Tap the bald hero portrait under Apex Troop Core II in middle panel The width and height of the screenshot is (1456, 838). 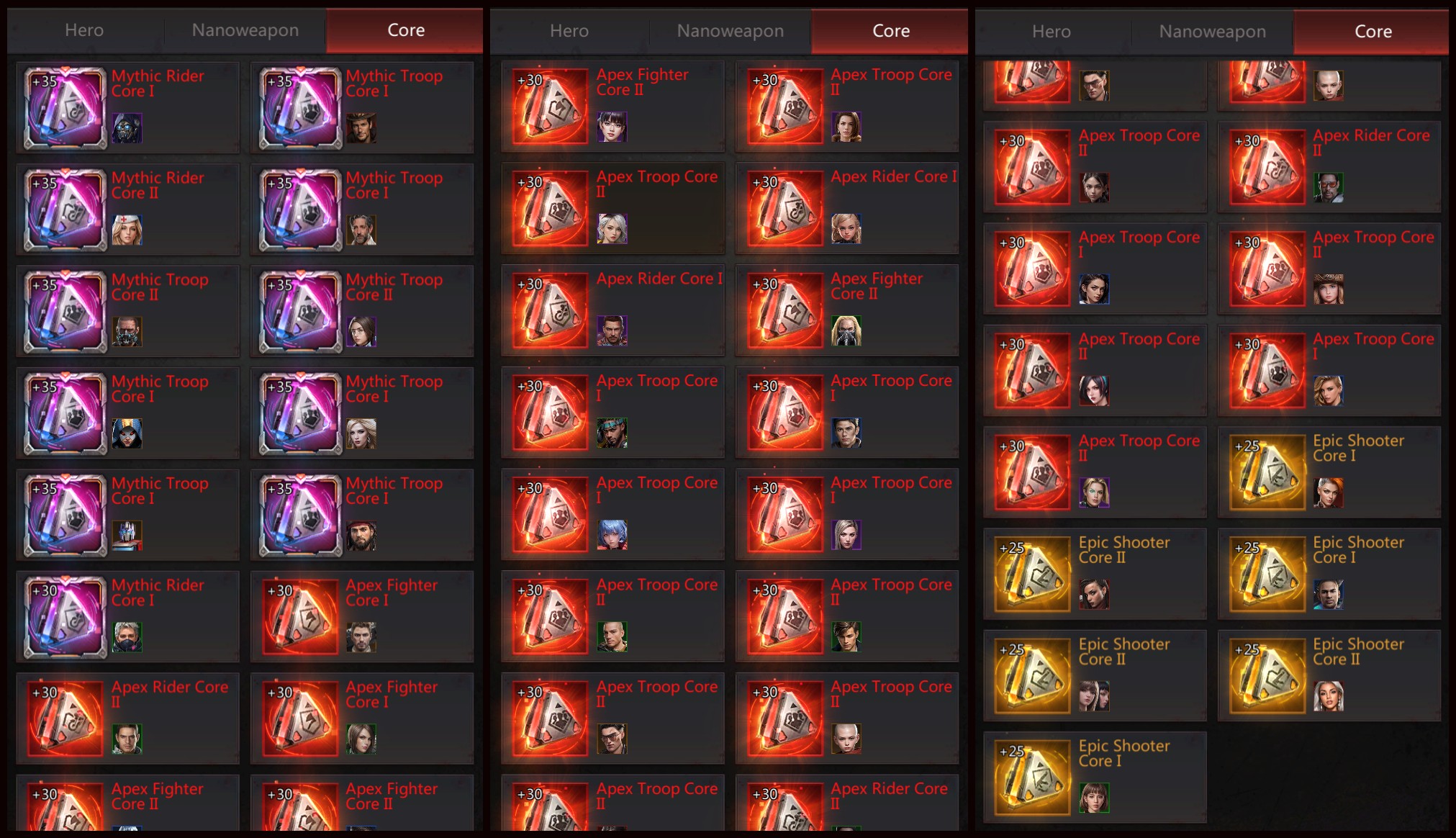click(846, 739)
